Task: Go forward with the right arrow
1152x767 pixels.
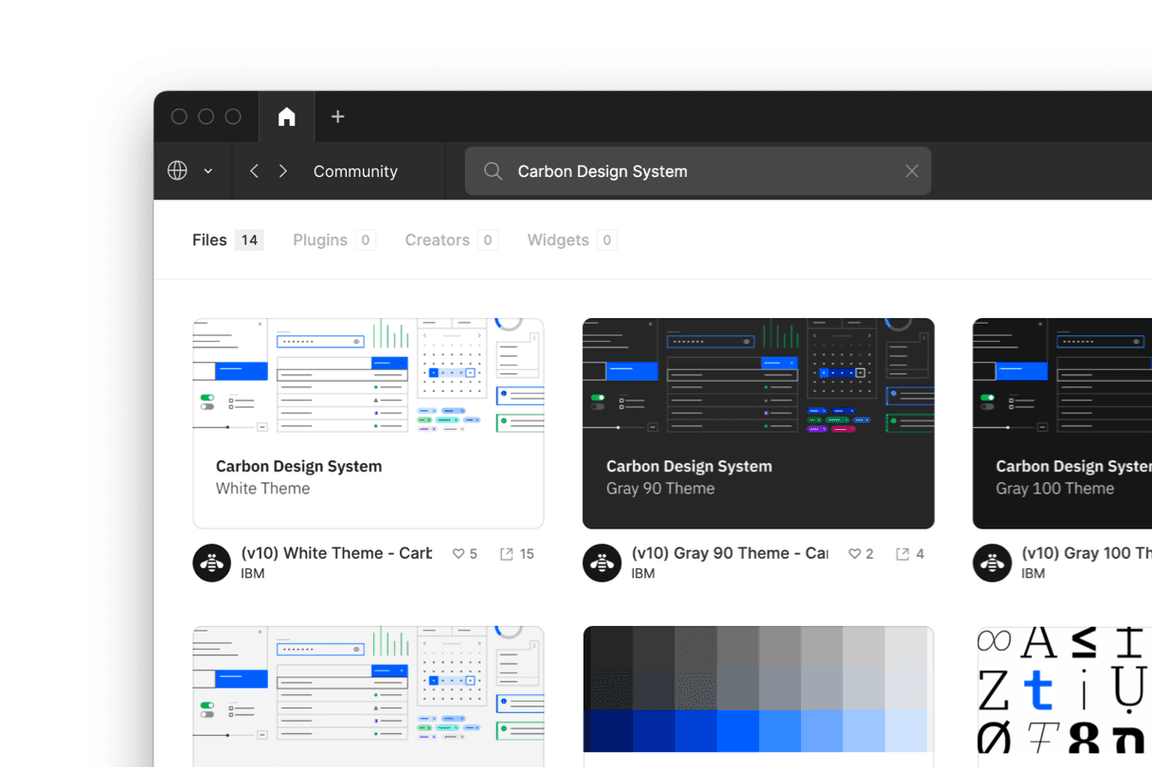Action: [x=283, y=171]
